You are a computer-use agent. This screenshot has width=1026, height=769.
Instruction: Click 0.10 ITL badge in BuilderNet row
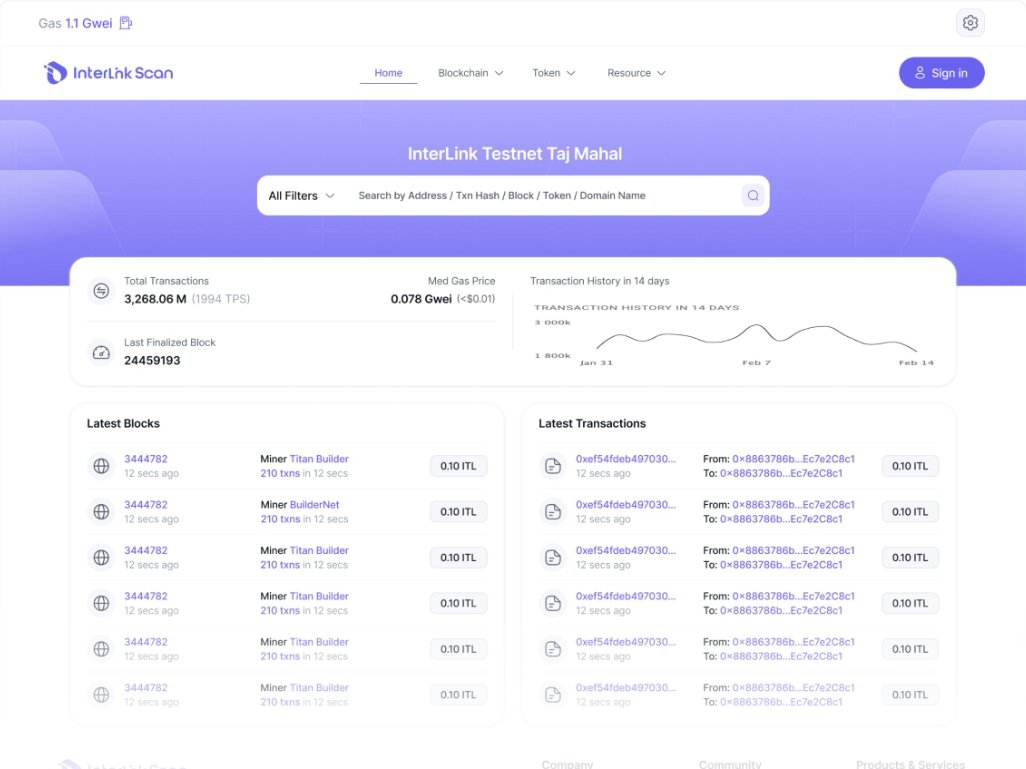pos(458,512)
